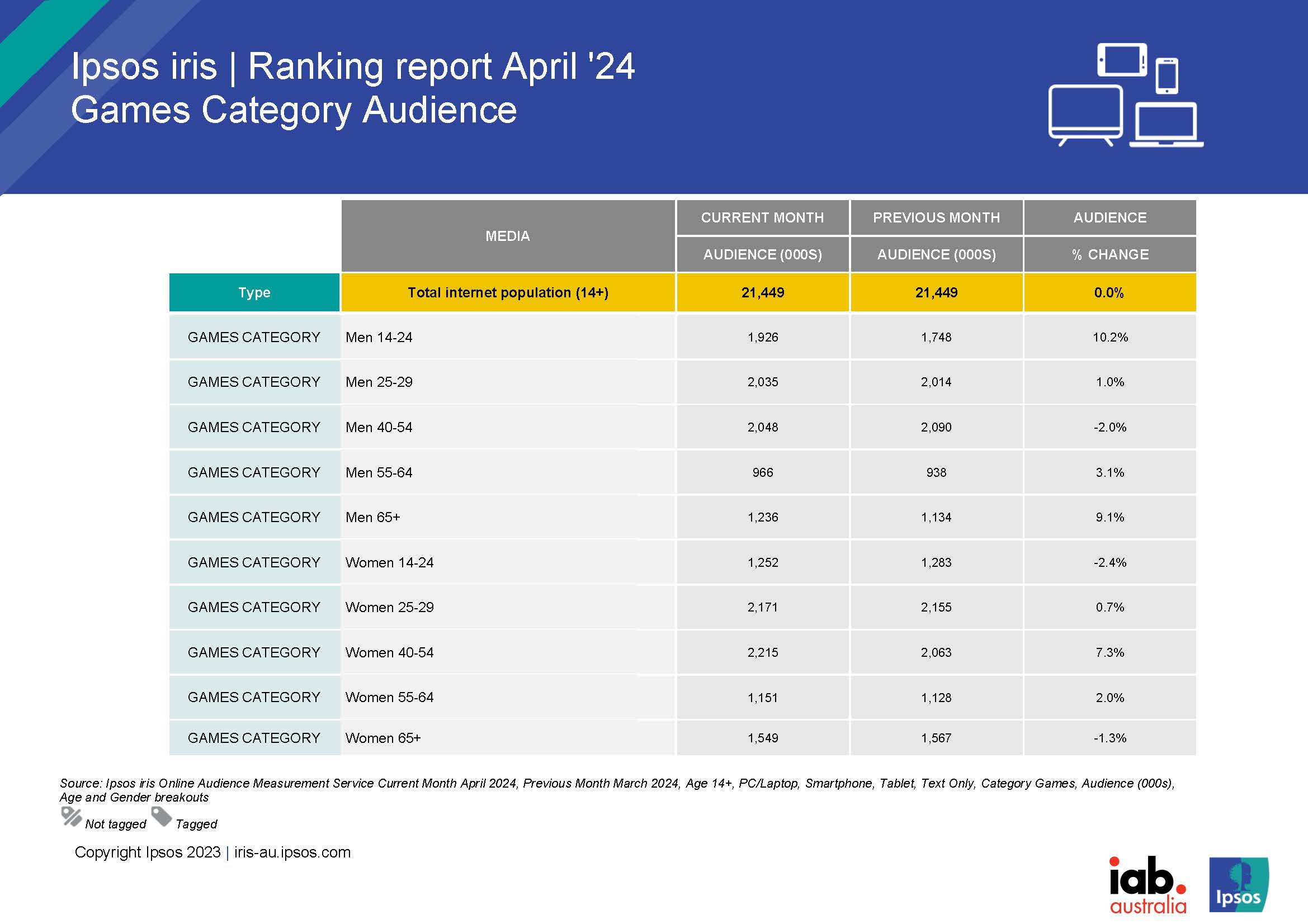1308x924 pixels.
Task: Open the iris-au.ipsos.com link
Action: coord(292,852)
